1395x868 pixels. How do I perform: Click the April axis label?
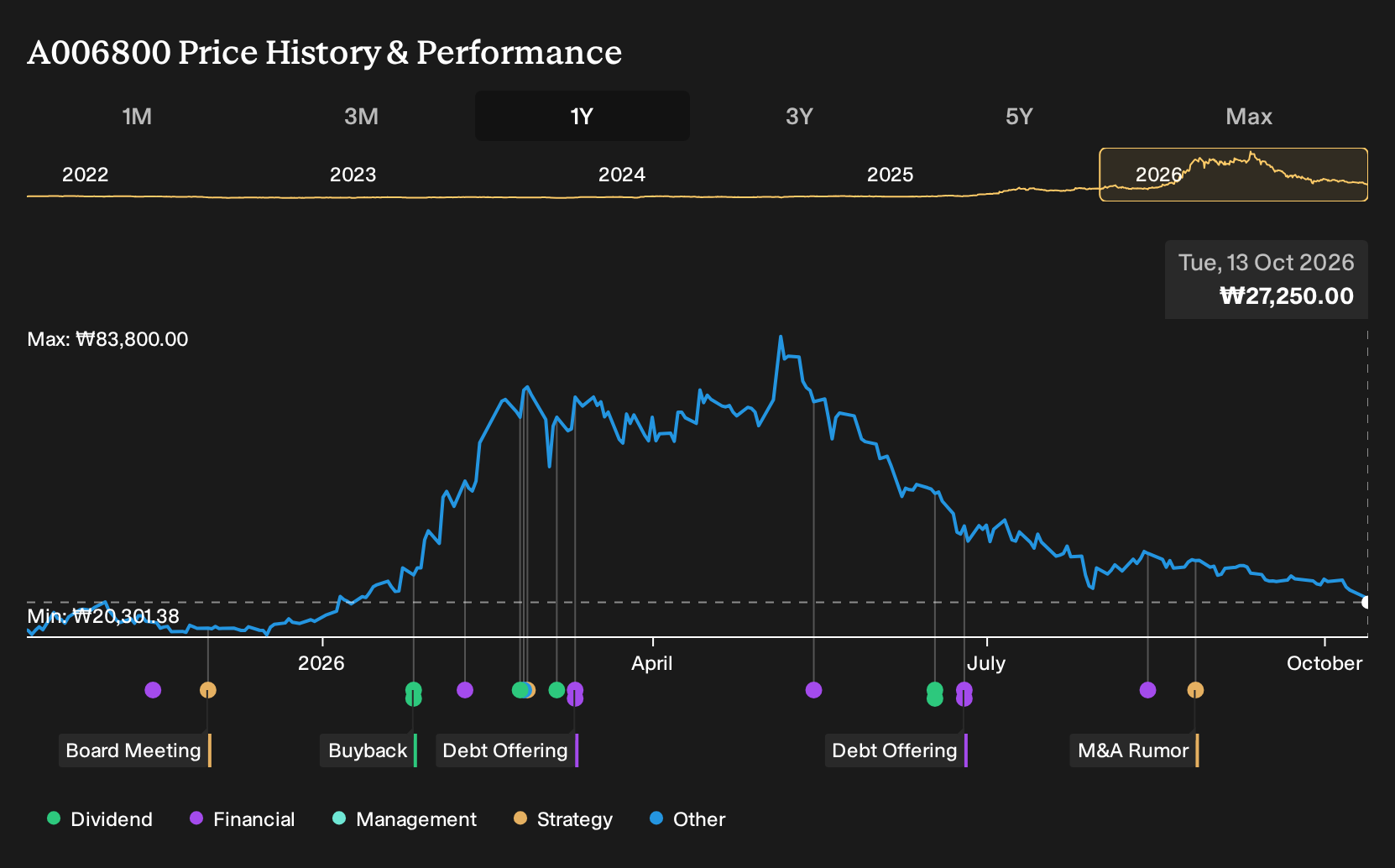(x=652, y=663)
